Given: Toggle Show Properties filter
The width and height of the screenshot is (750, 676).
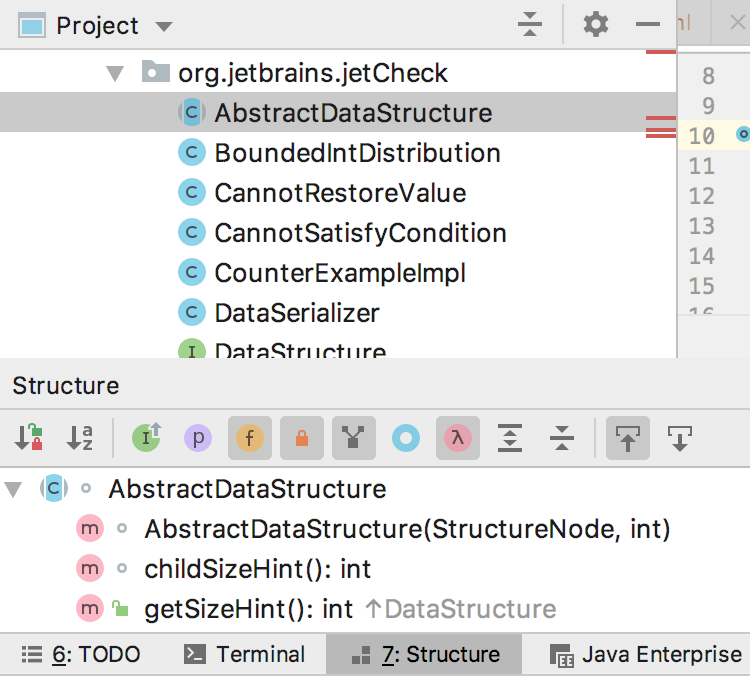Looking at the screenshot, I should [198, 438].
